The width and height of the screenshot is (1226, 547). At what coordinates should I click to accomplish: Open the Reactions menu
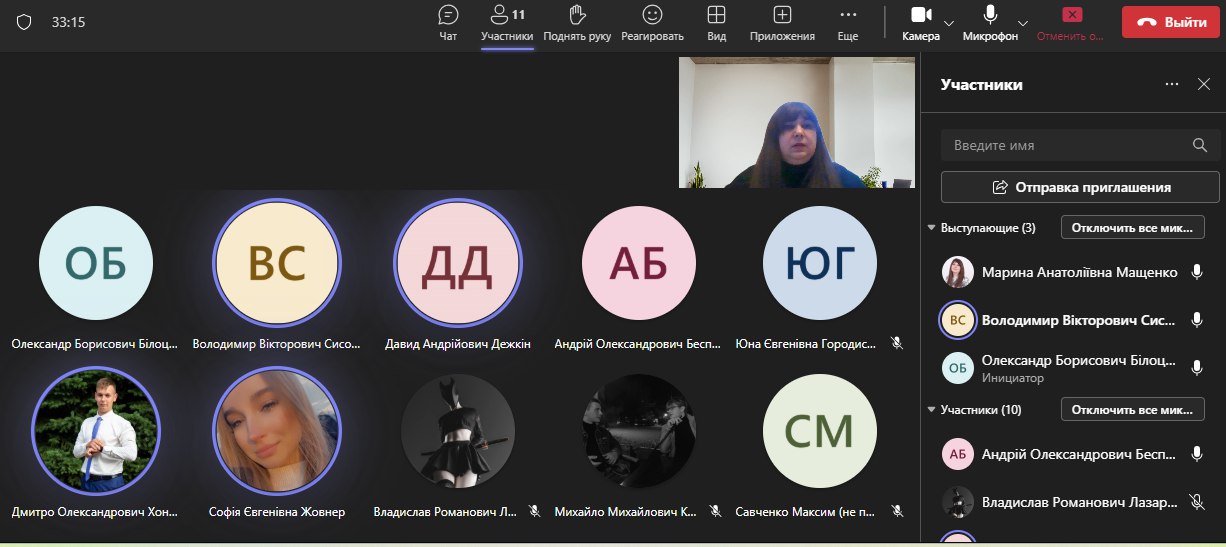click(652, 23)
